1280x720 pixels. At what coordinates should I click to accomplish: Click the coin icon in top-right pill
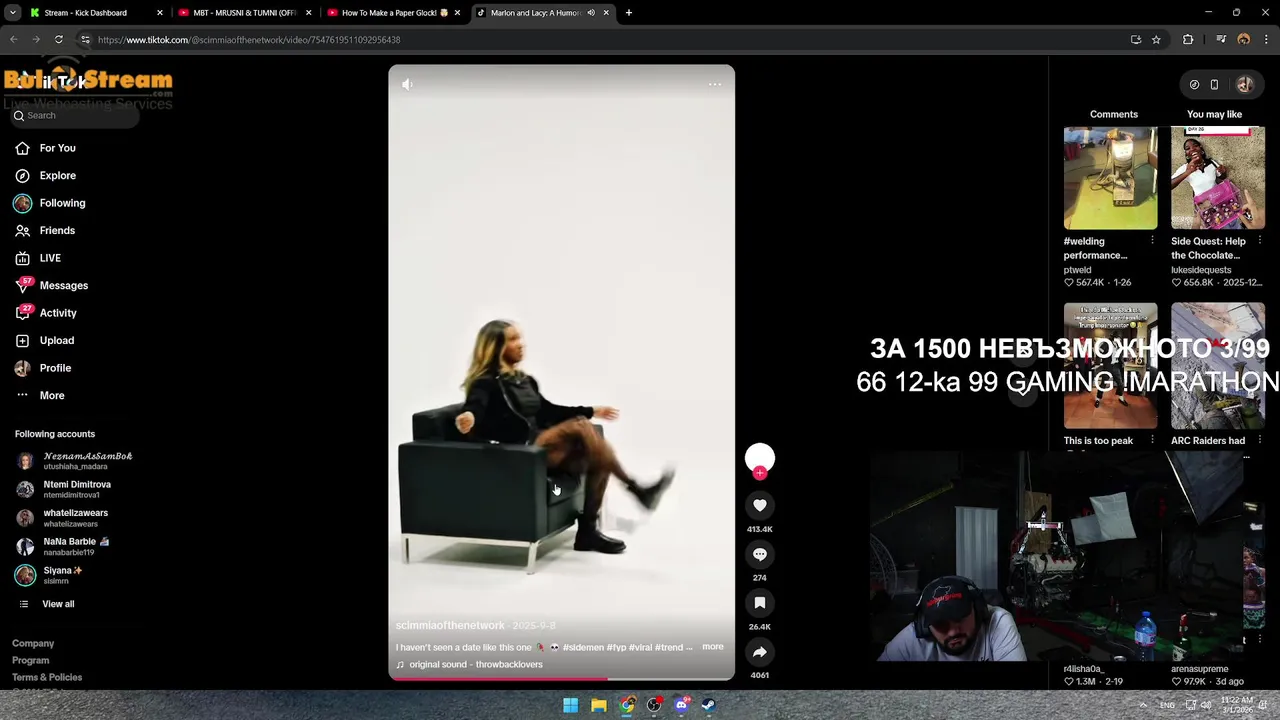coord(1194,85)
